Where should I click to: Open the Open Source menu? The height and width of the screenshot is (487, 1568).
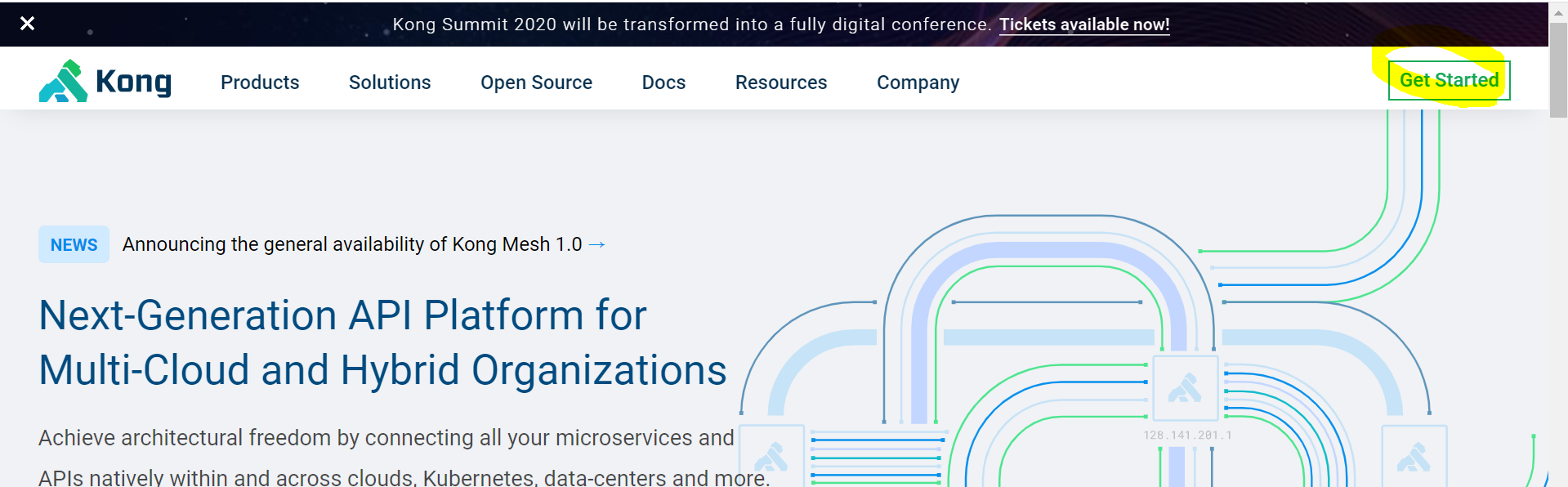[536, 83]
